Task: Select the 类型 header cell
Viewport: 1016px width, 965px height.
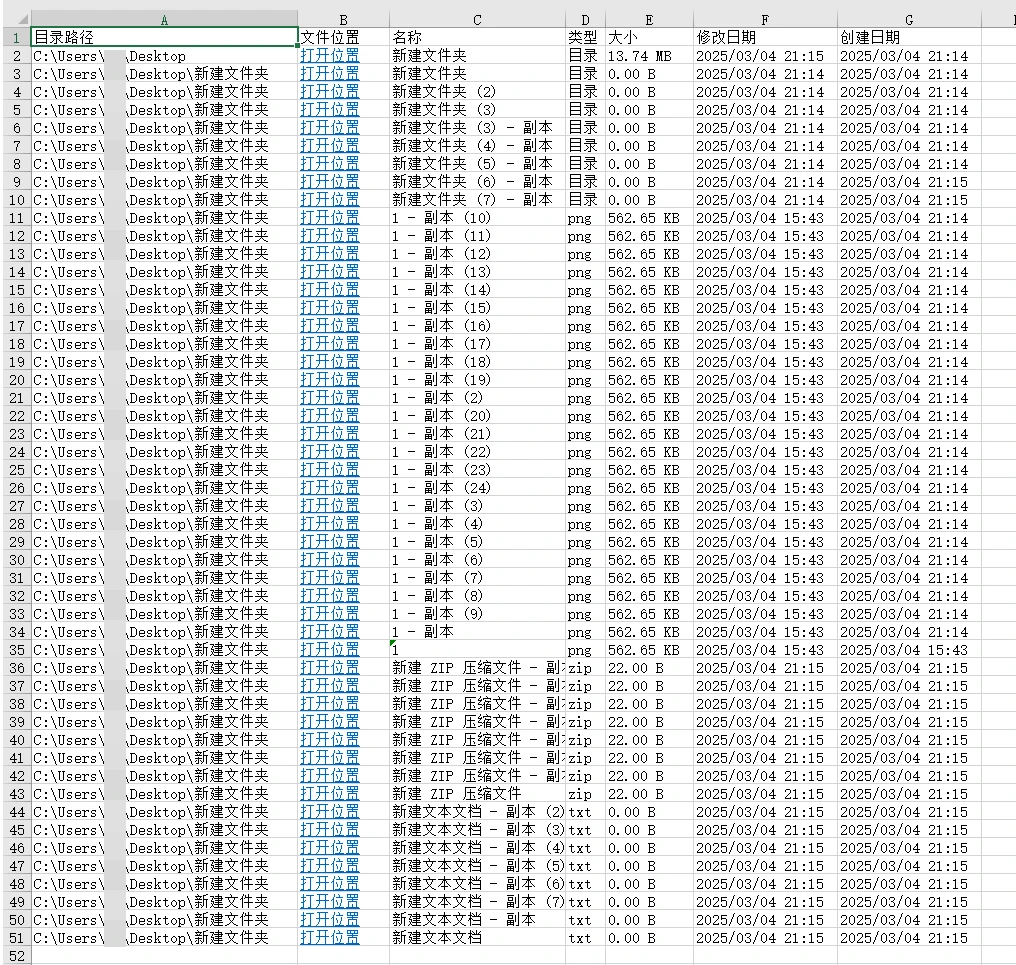Action: coord(585,37)
